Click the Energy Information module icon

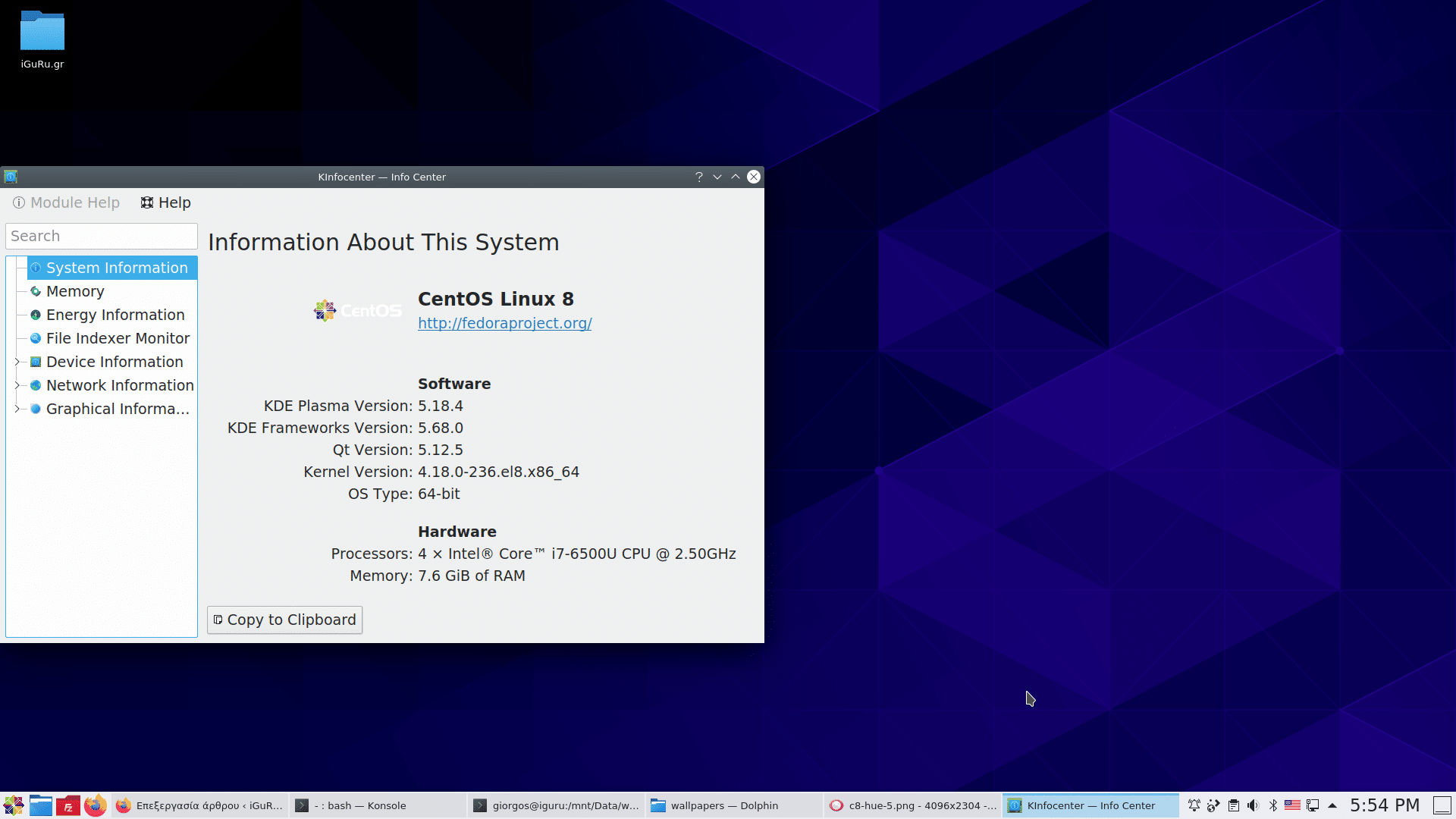[36, 315]
